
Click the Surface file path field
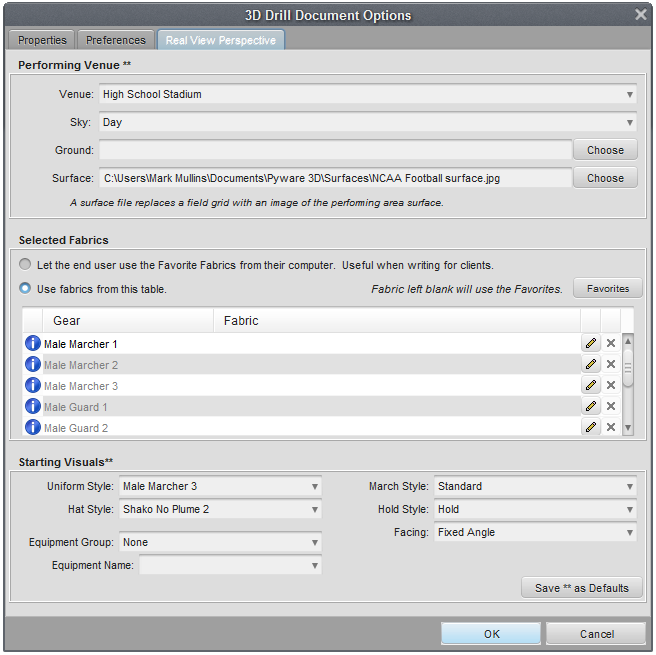[x=335, y=178]
